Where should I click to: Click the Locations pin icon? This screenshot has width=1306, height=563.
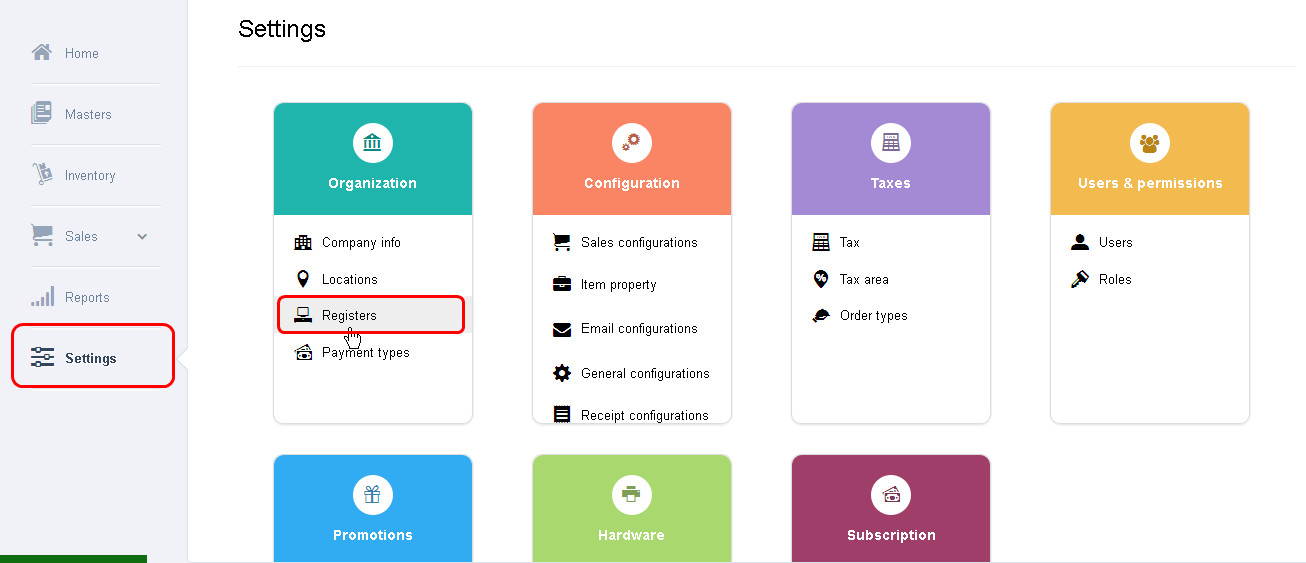click(x=303, y=279)
